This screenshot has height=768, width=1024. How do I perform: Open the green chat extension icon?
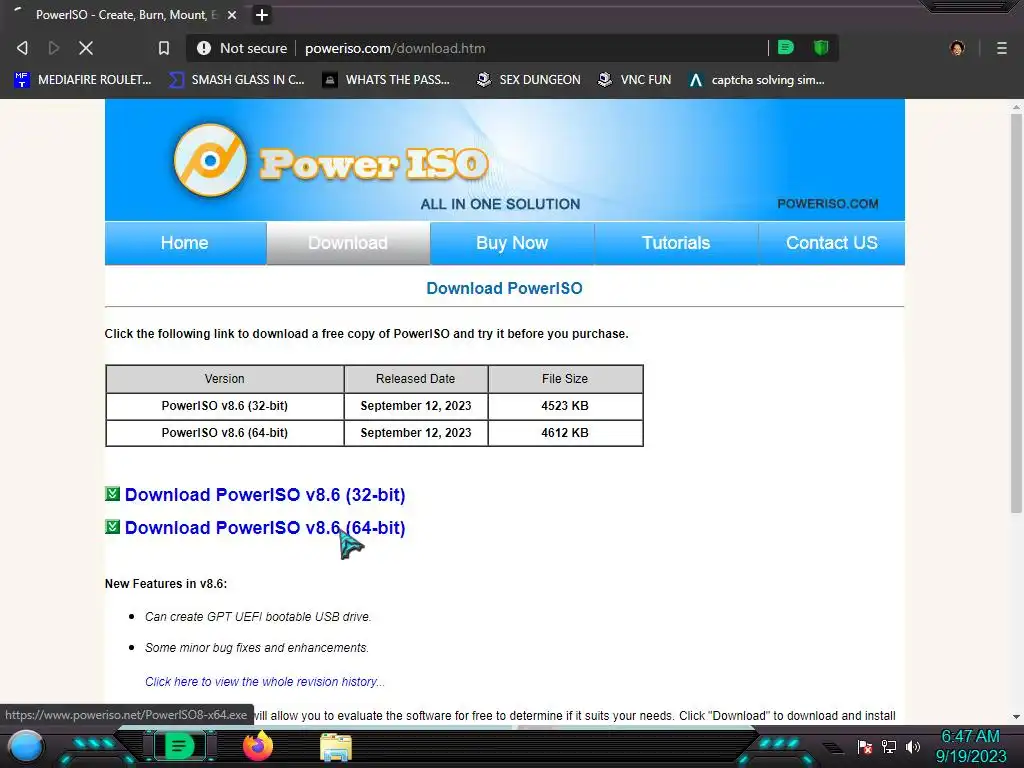click(x=786, y=47)
